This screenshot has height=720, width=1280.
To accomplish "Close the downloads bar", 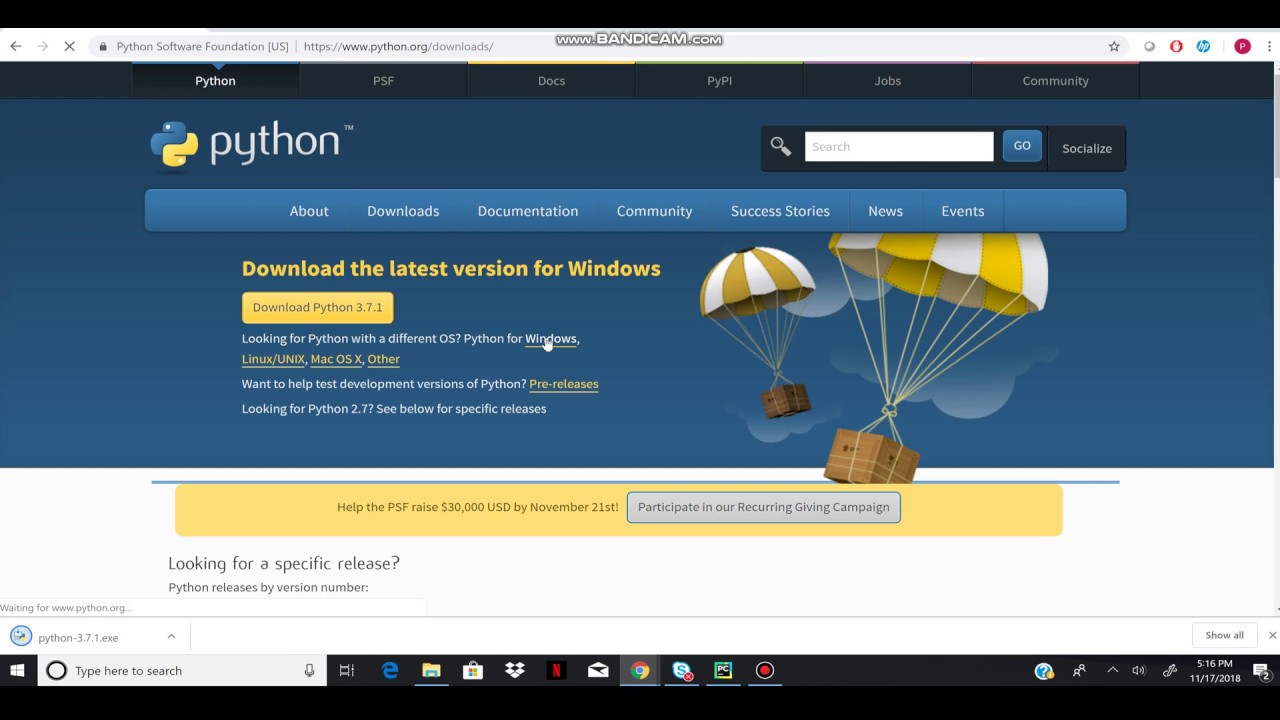I will [1272, 635].
